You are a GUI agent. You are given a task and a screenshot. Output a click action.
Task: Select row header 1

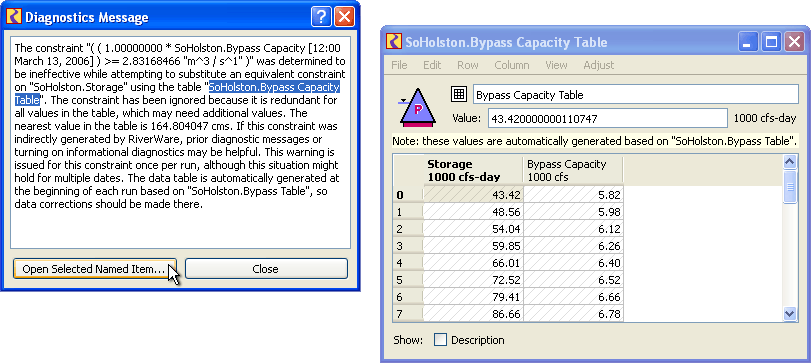point(408,212)
